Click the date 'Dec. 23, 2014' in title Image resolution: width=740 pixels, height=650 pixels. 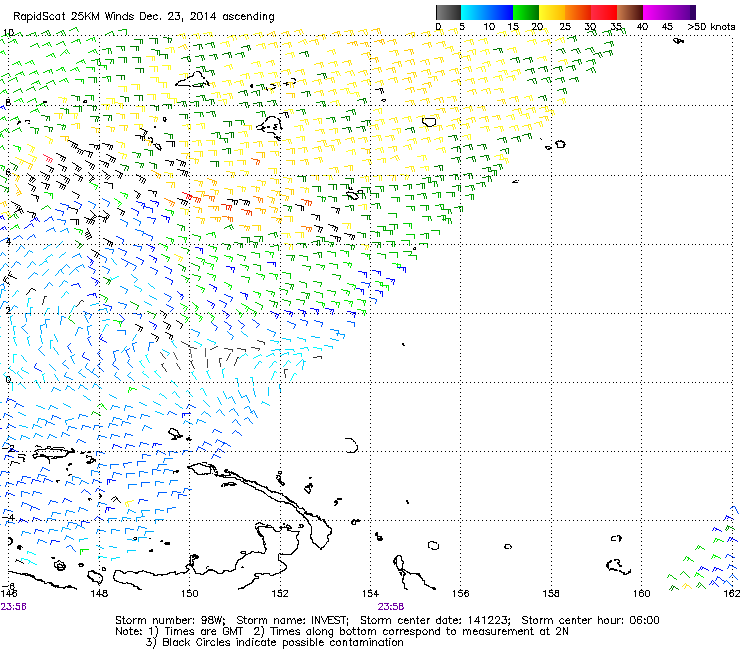(177, 17)
